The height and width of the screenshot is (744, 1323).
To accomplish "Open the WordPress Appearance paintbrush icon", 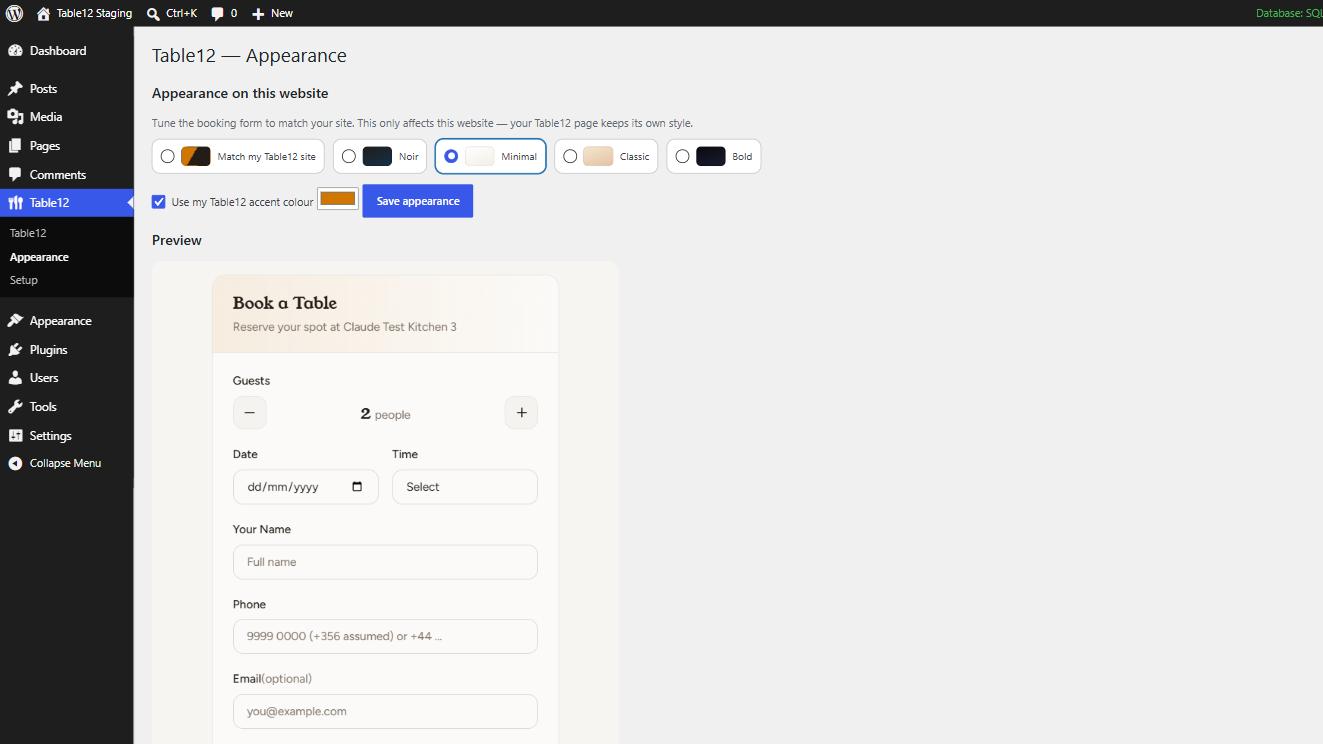I will click(15, 321).
